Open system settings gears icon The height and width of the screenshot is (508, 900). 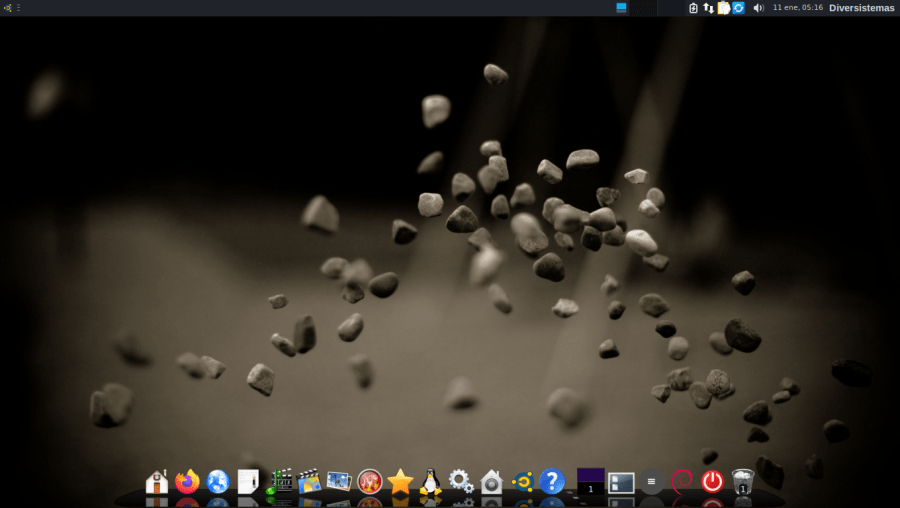461,482
